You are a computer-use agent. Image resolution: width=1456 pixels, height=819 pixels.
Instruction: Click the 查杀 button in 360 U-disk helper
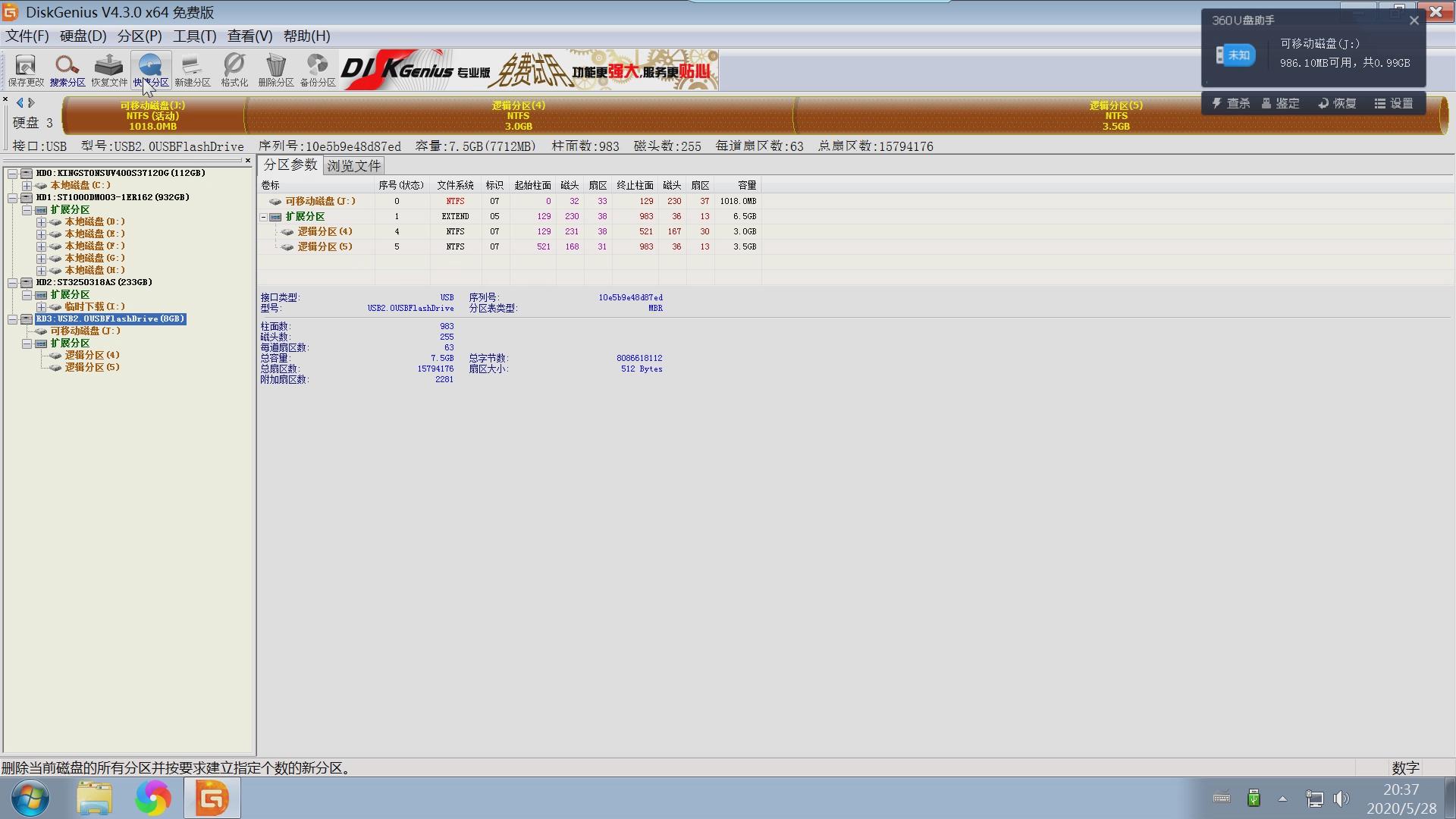1230,103
